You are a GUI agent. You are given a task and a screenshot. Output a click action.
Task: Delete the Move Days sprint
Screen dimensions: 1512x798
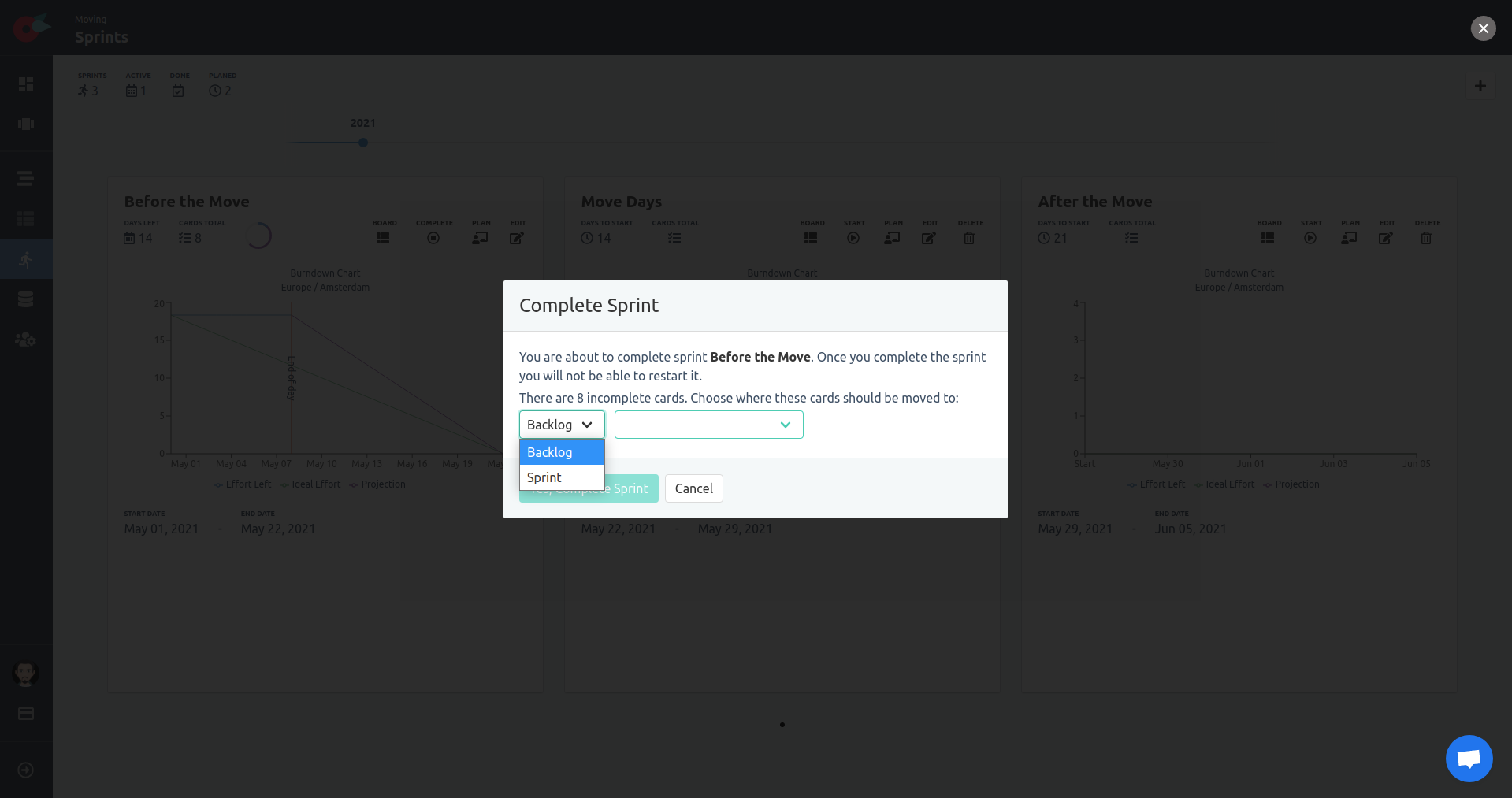point(969,238)
